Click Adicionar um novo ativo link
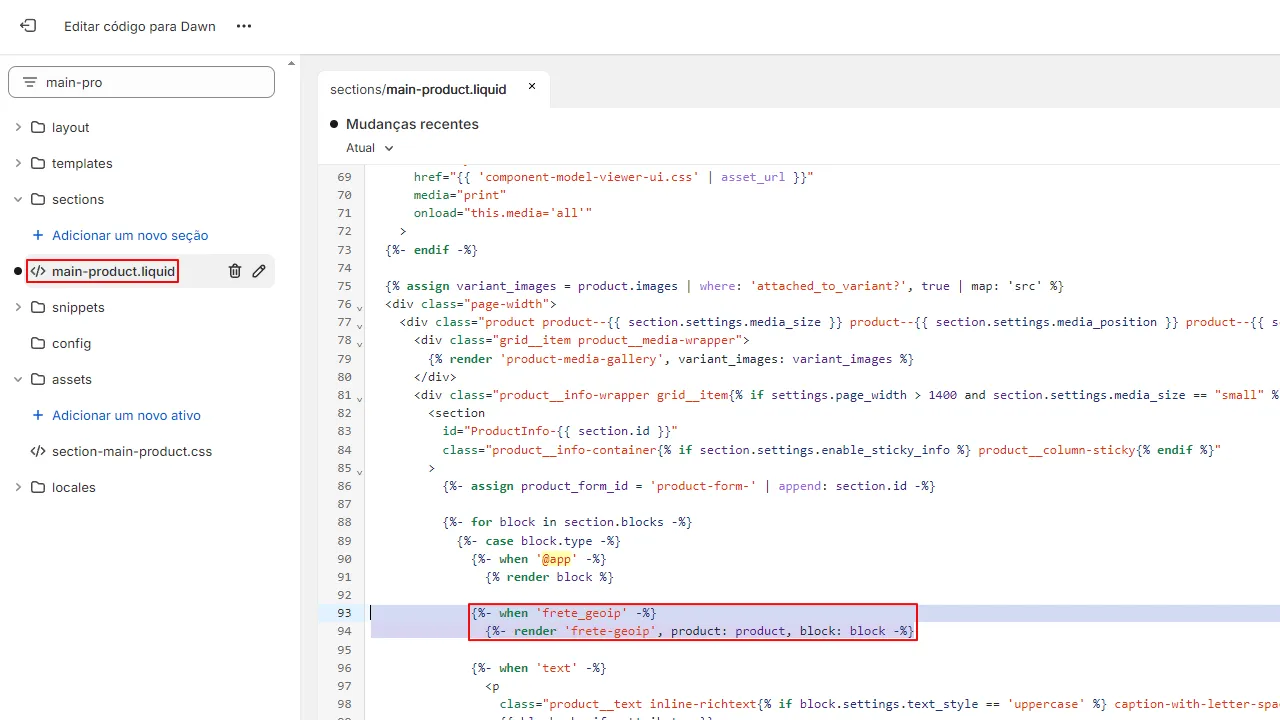1280x720 pixels. coord(126,415)
